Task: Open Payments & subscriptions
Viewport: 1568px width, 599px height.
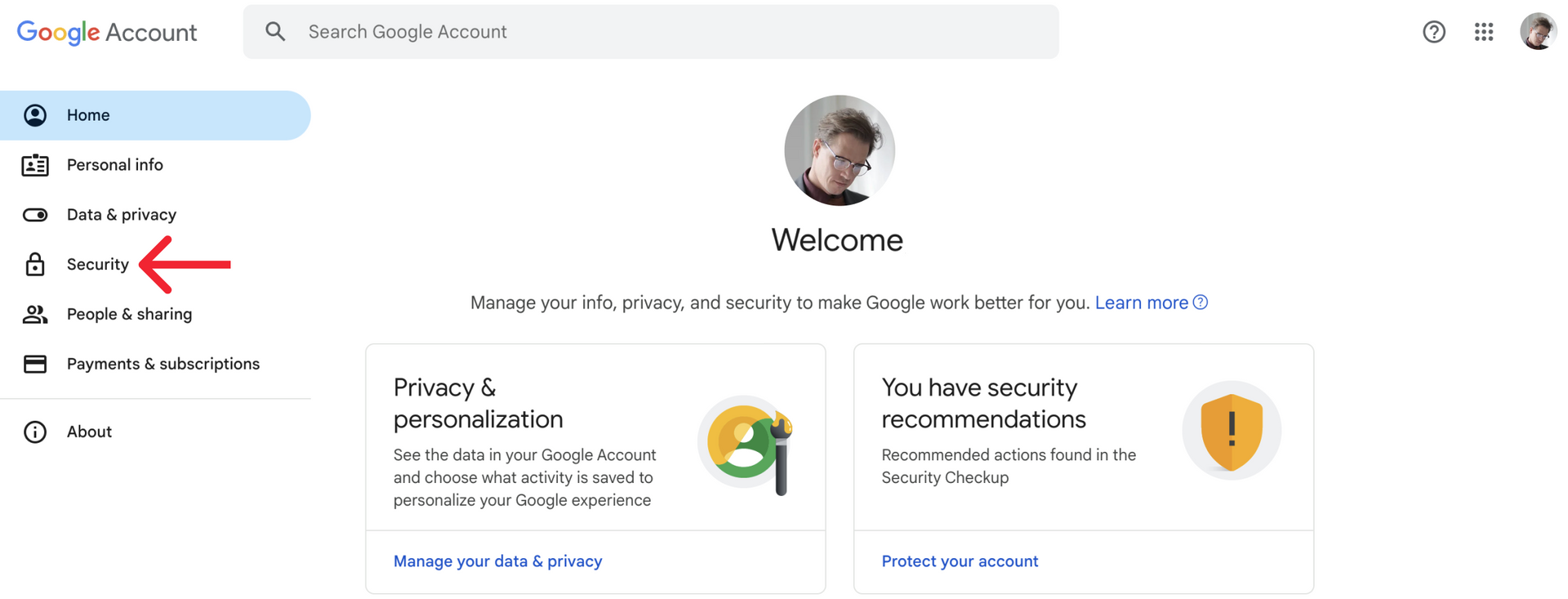Action: click(155, 364)
